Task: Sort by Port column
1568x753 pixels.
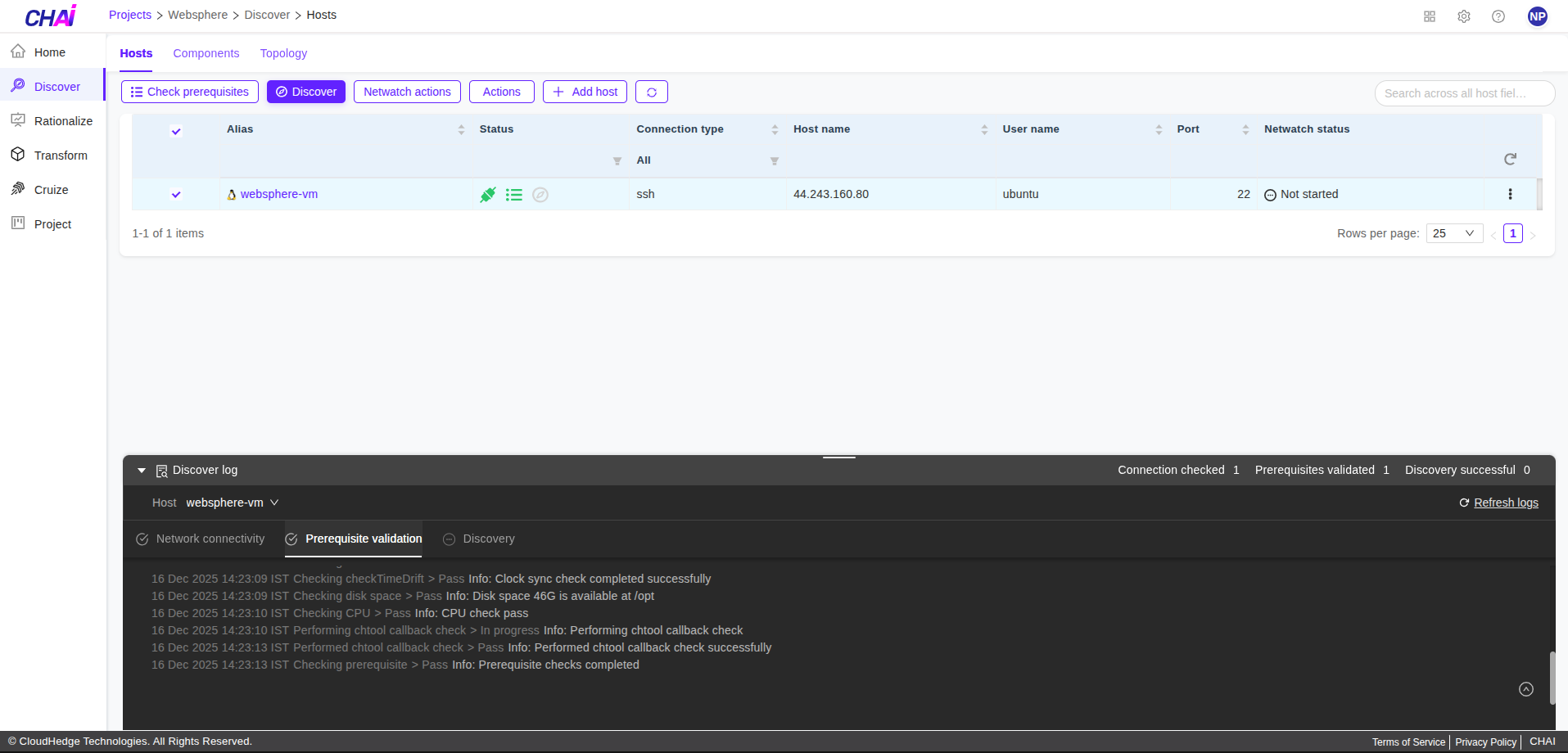Action: click(1245, 129)
